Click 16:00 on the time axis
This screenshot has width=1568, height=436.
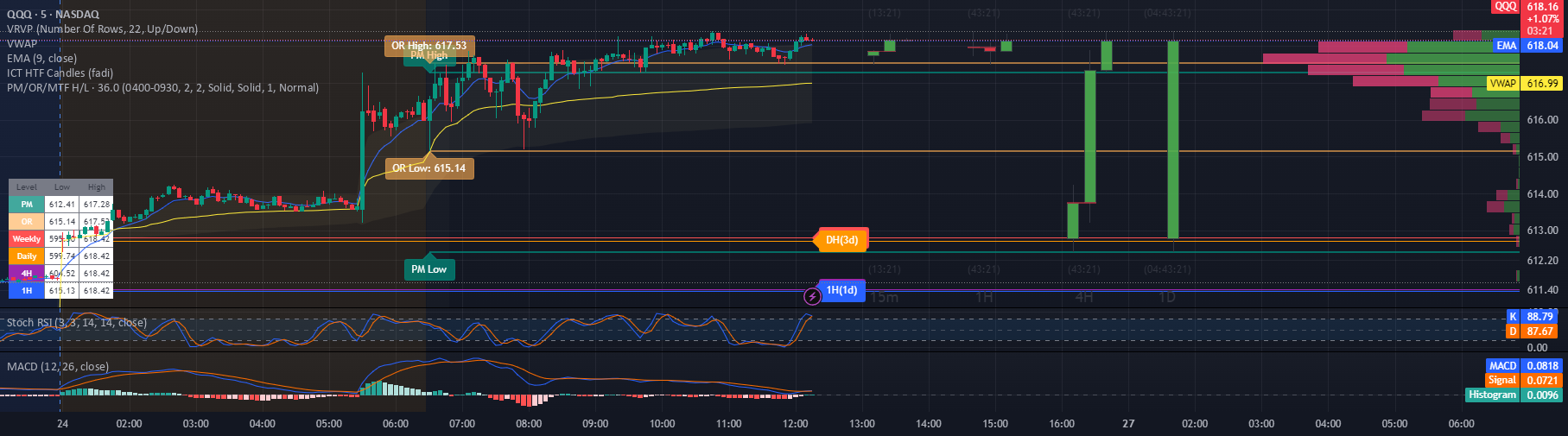tap(1062, 424)
